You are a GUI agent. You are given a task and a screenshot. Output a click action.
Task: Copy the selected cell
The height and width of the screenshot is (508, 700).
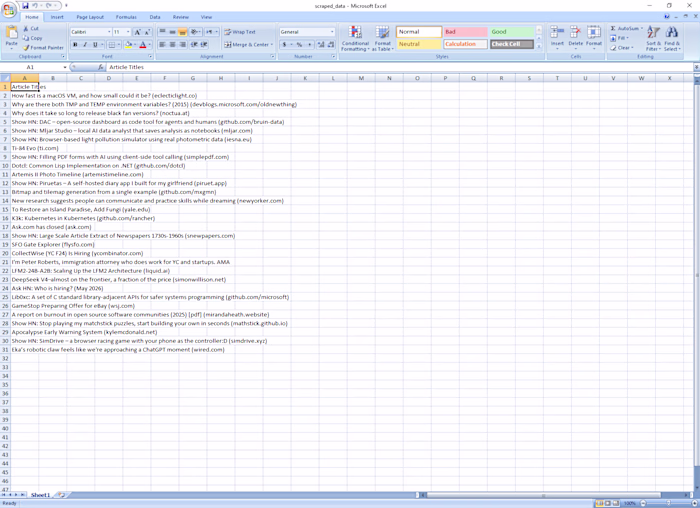click(x=33, y=38)
